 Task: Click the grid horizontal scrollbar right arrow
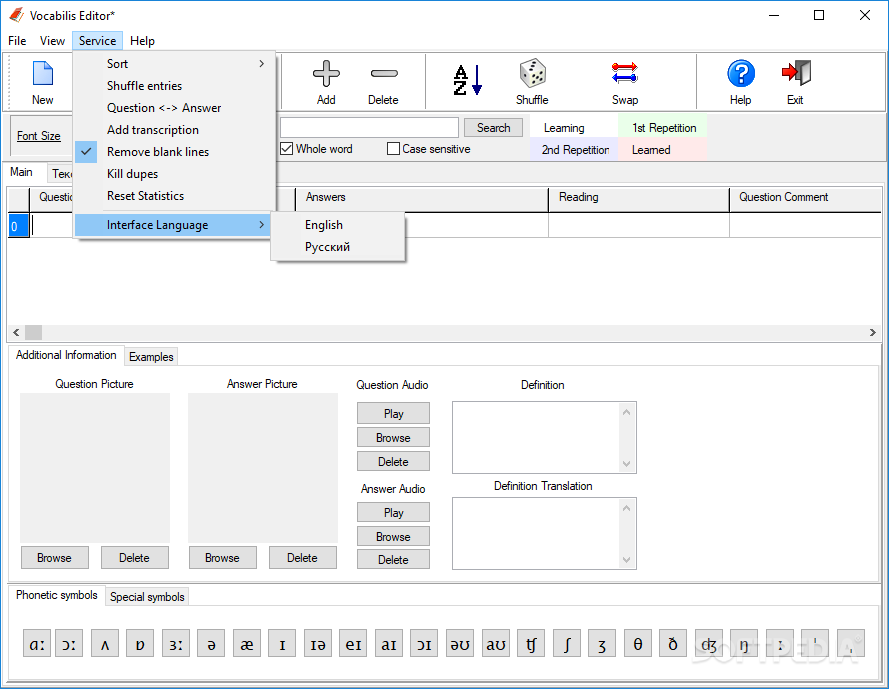point(873,332)
